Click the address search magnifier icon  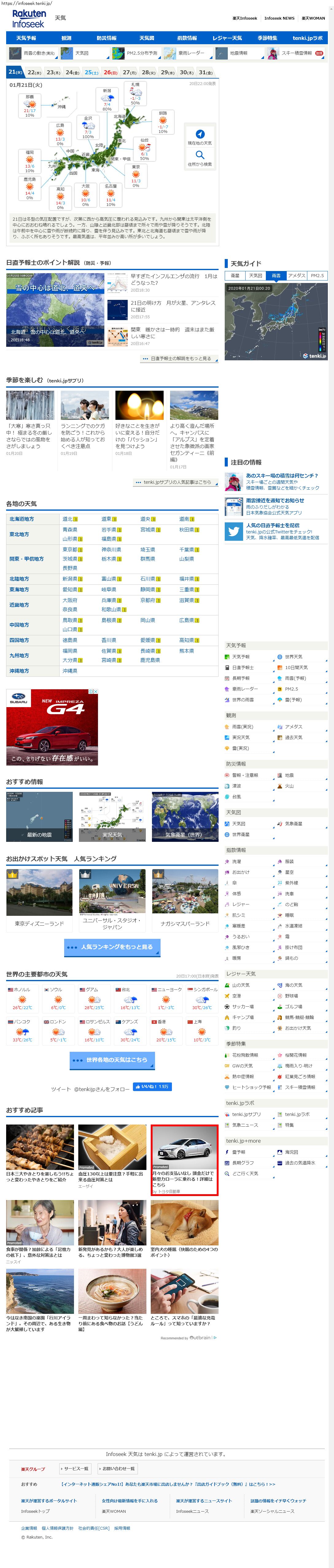pos(200,155)
